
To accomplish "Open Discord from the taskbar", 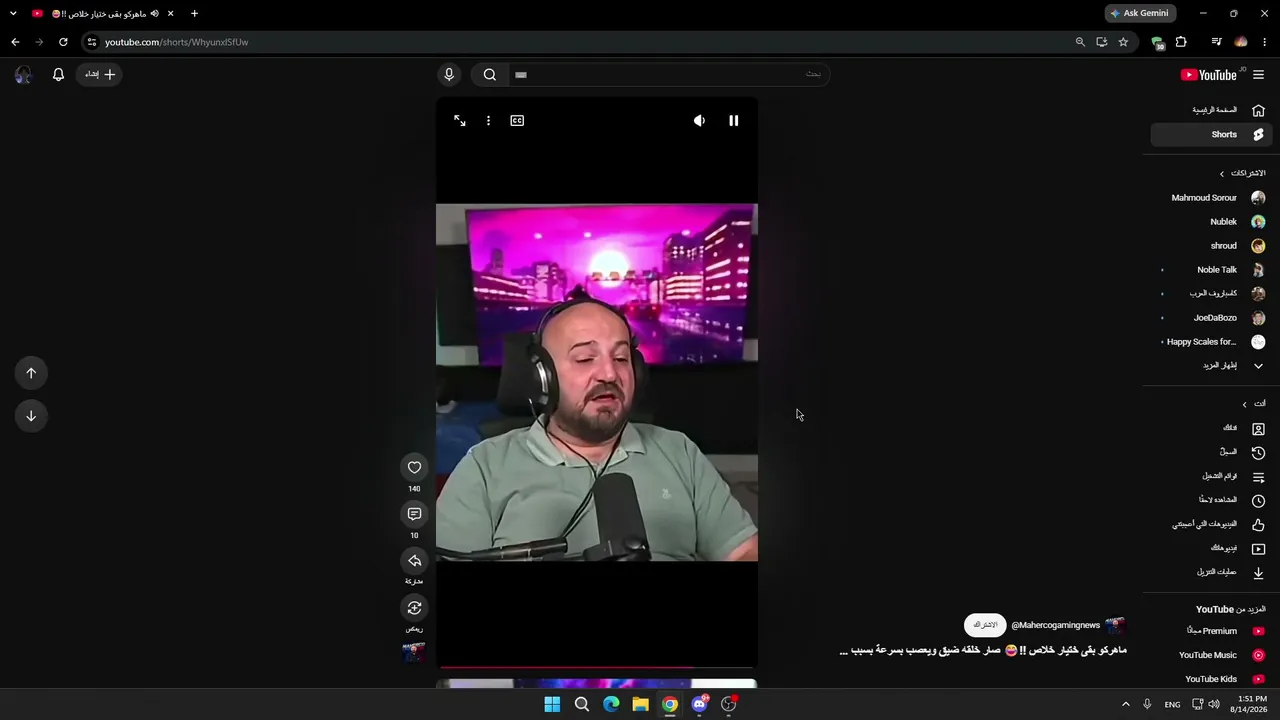I will point(699,704).
